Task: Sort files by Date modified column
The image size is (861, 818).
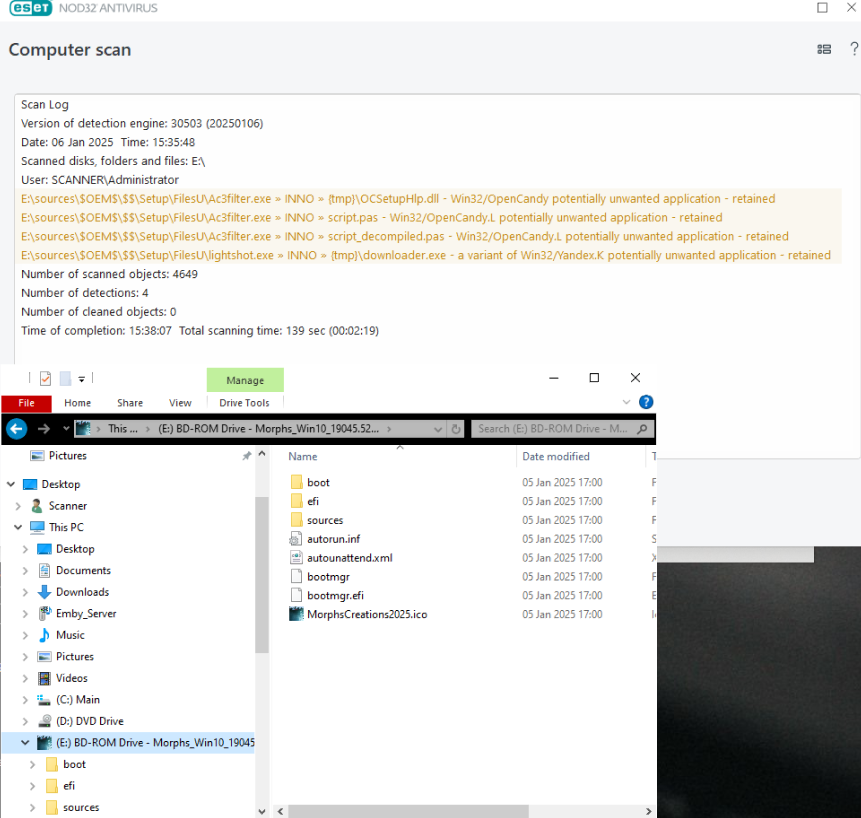Action: tap(556, 457)
